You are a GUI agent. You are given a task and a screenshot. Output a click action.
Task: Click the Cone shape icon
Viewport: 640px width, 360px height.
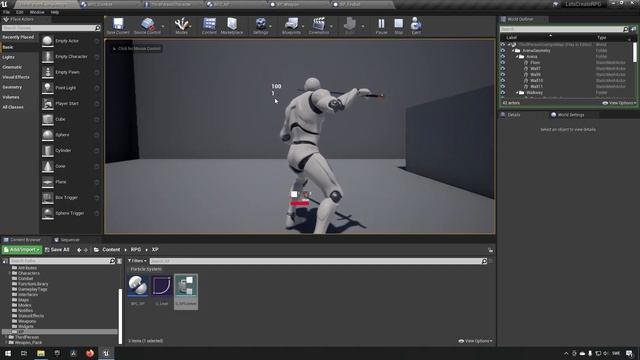pyautogui.click(x=48, y=166)
